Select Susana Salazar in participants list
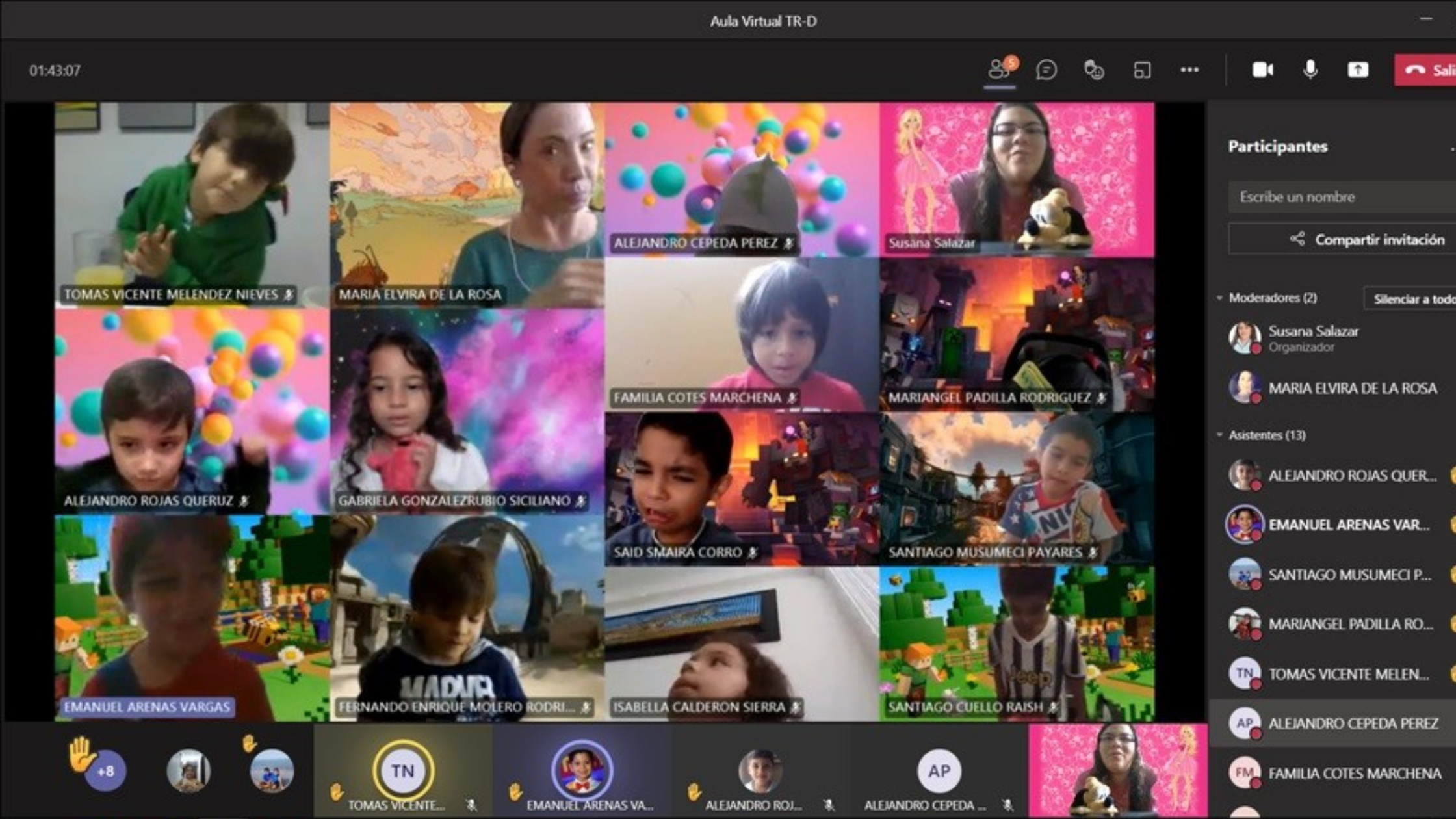The image size is (1456, 819). (x=1332, y=338)
